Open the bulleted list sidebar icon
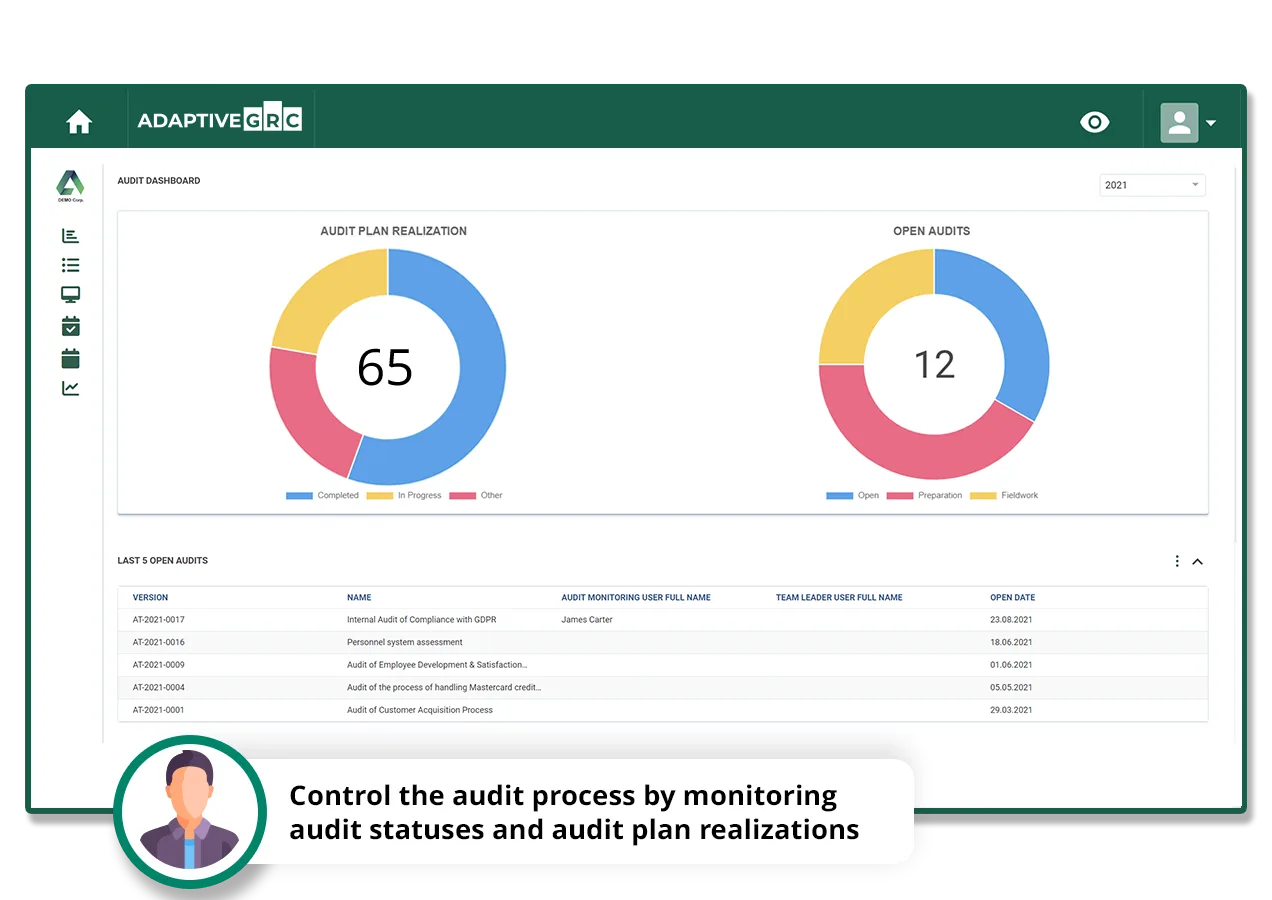This screenshot has width=1272, height=900. 70,265
